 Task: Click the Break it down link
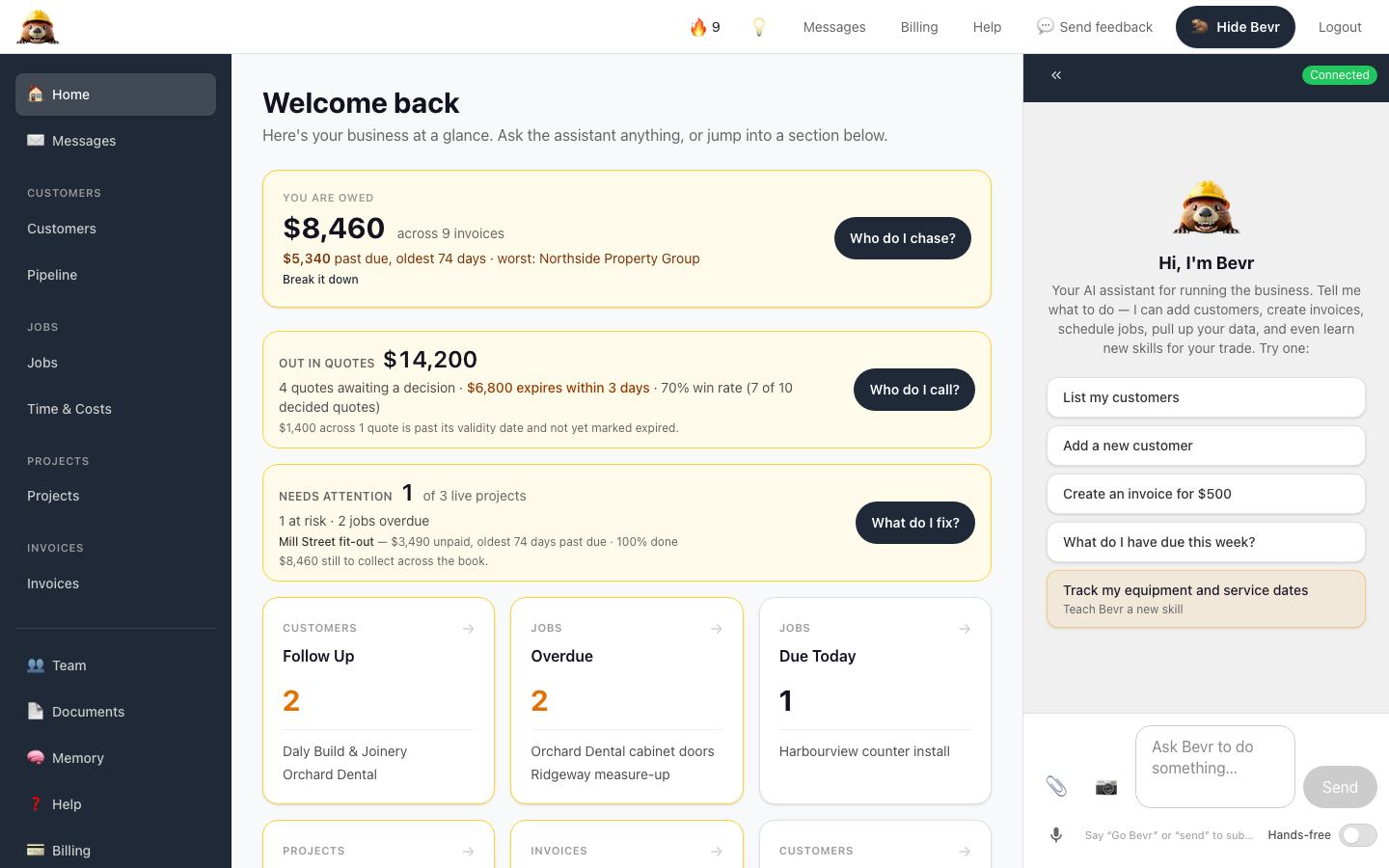pyautogui.click(x=320, y=280)
